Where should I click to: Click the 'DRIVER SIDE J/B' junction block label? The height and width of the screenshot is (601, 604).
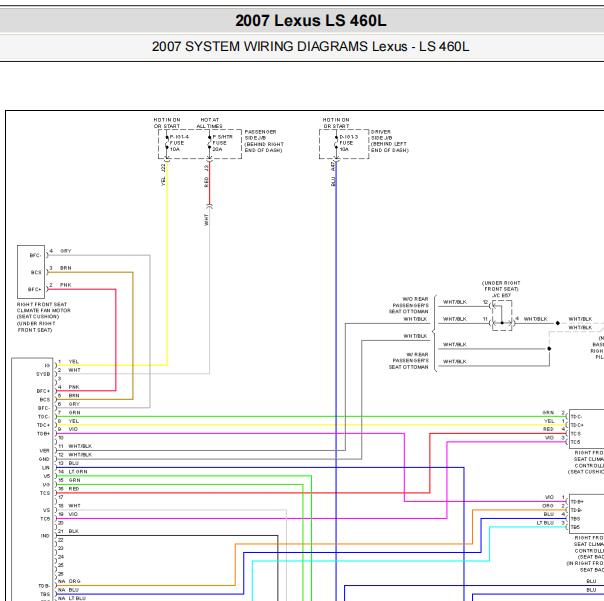389,141
